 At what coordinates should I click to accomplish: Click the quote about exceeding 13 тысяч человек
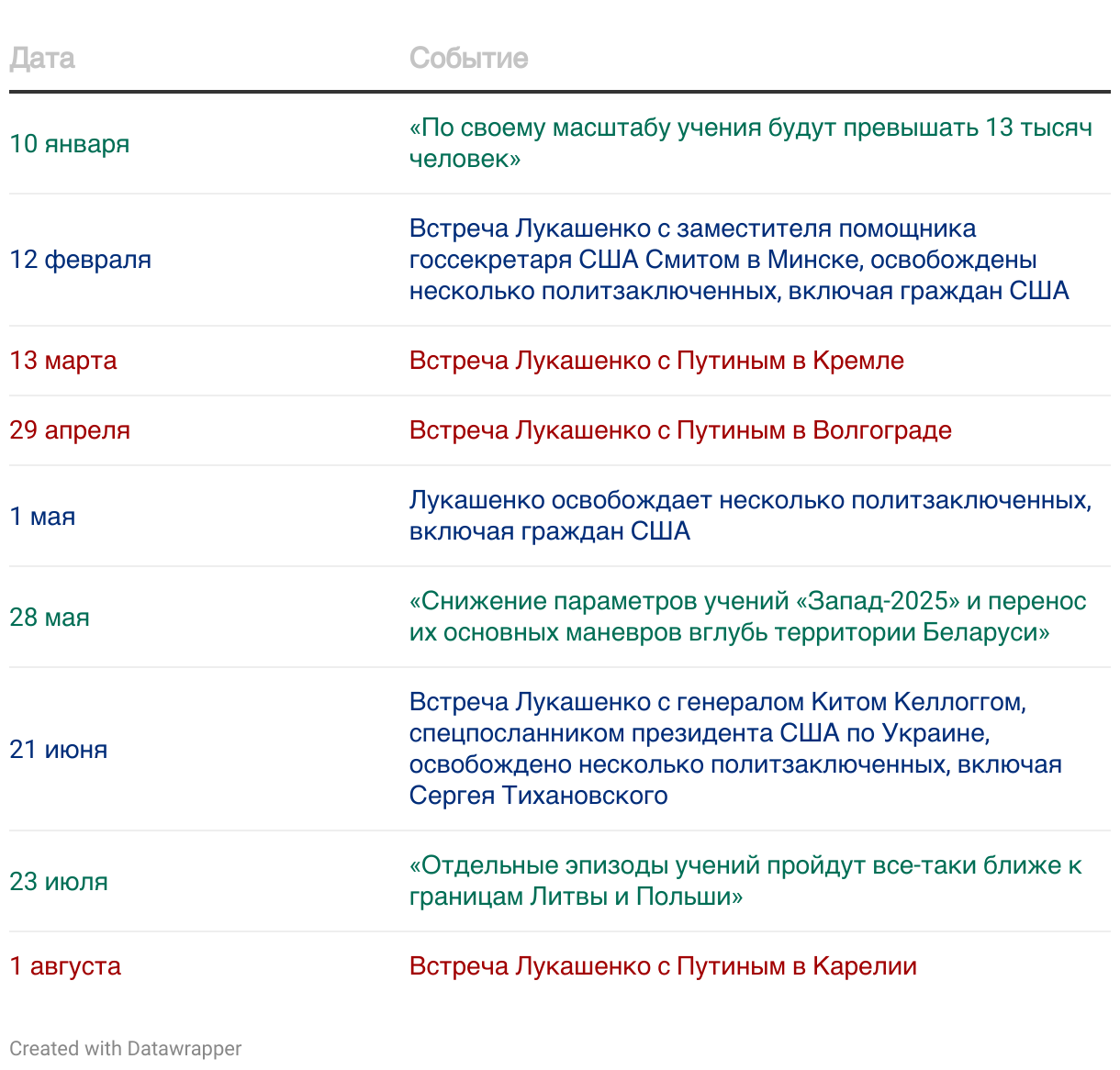click(750, 143)
